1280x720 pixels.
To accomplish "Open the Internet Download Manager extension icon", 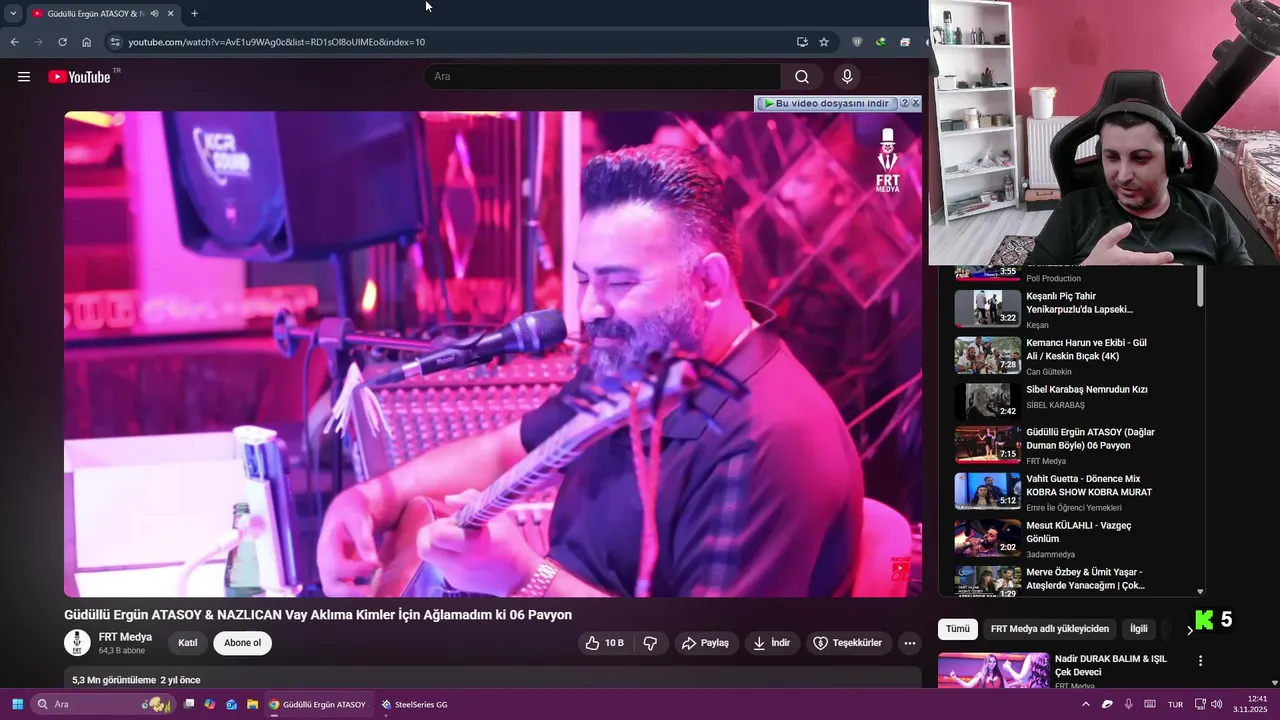I will click(x=881, y=42).
